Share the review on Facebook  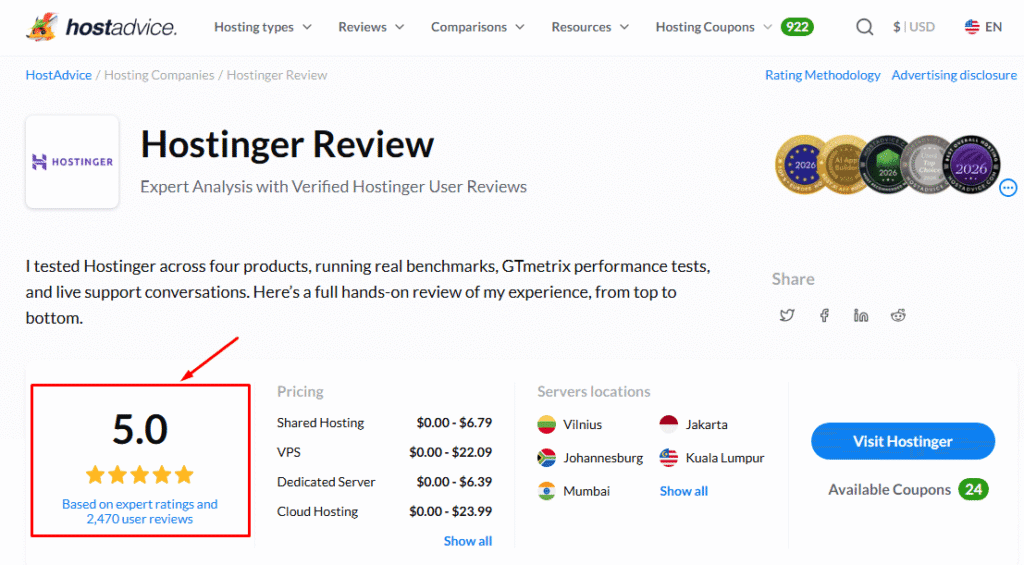click(824, 315)
